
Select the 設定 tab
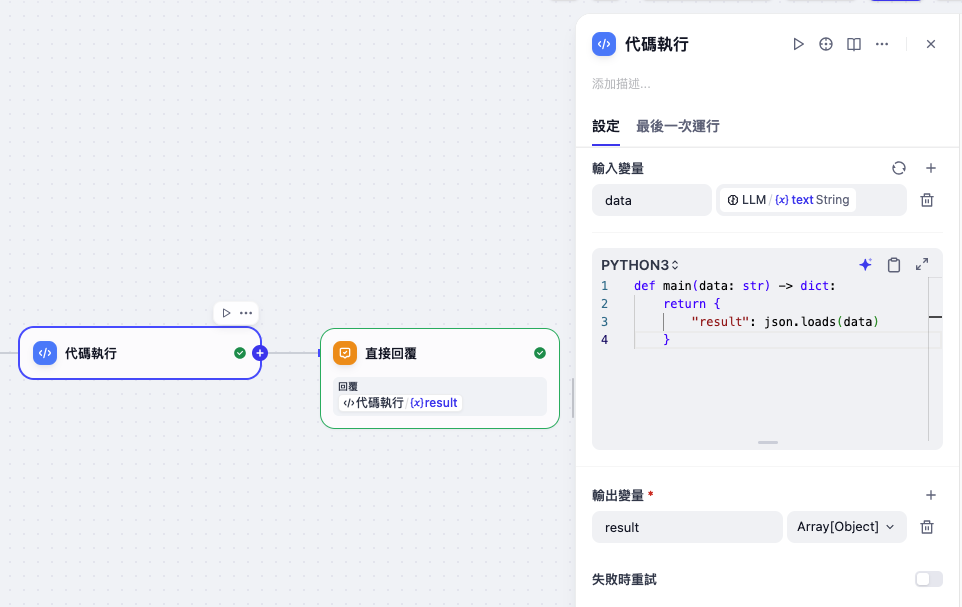606,126
